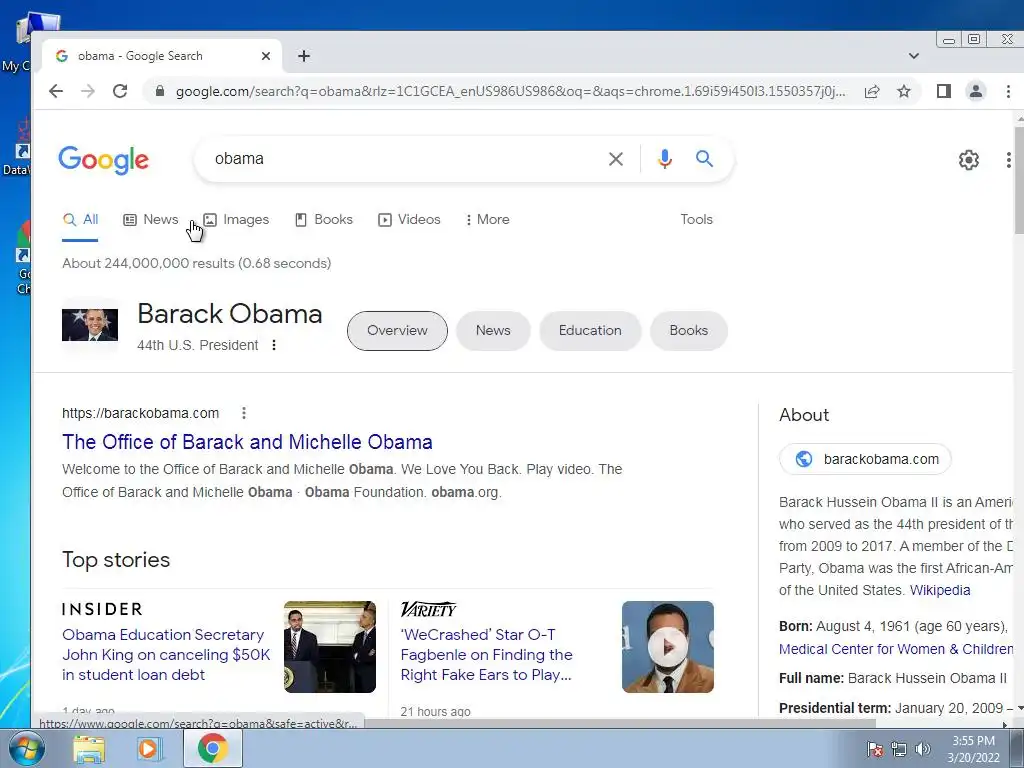Open options next to 44th U.S. President

[274, 345]
